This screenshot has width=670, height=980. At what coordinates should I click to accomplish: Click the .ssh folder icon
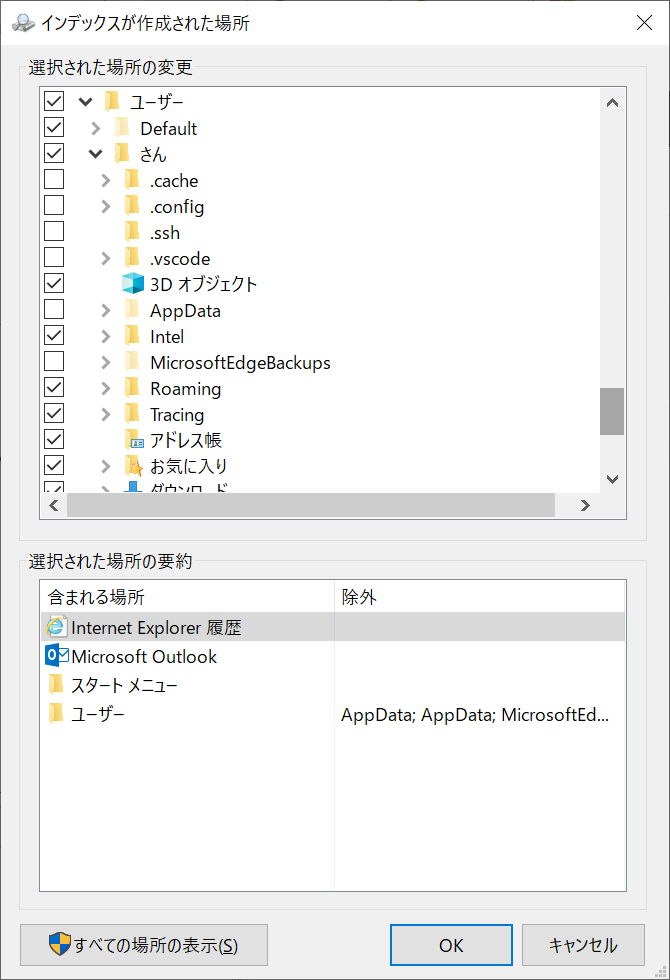tap(132, 232)
